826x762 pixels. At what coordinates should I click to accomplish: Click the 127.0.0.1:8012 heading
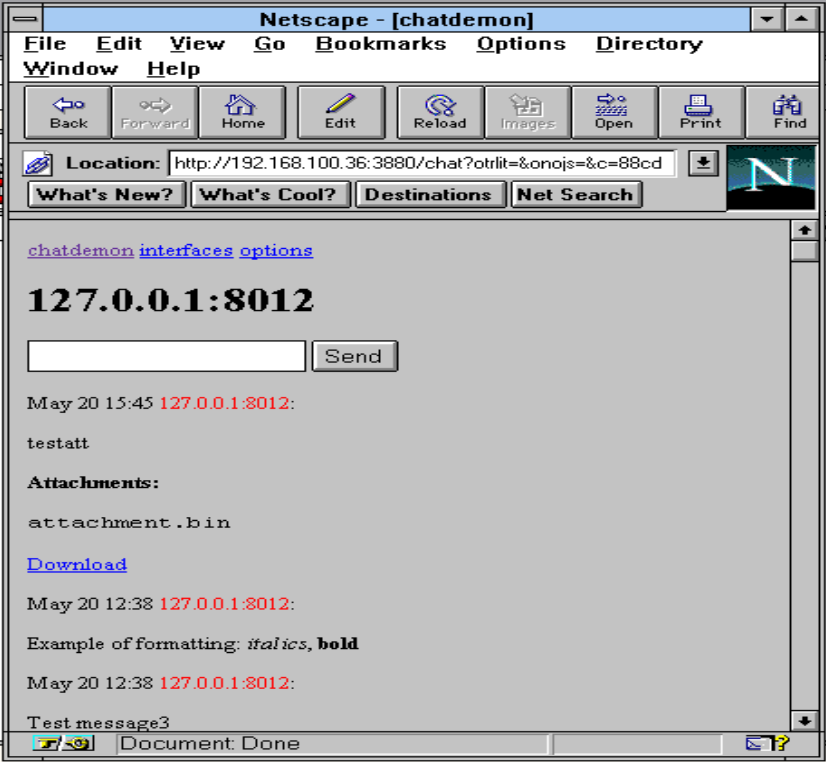170,300
